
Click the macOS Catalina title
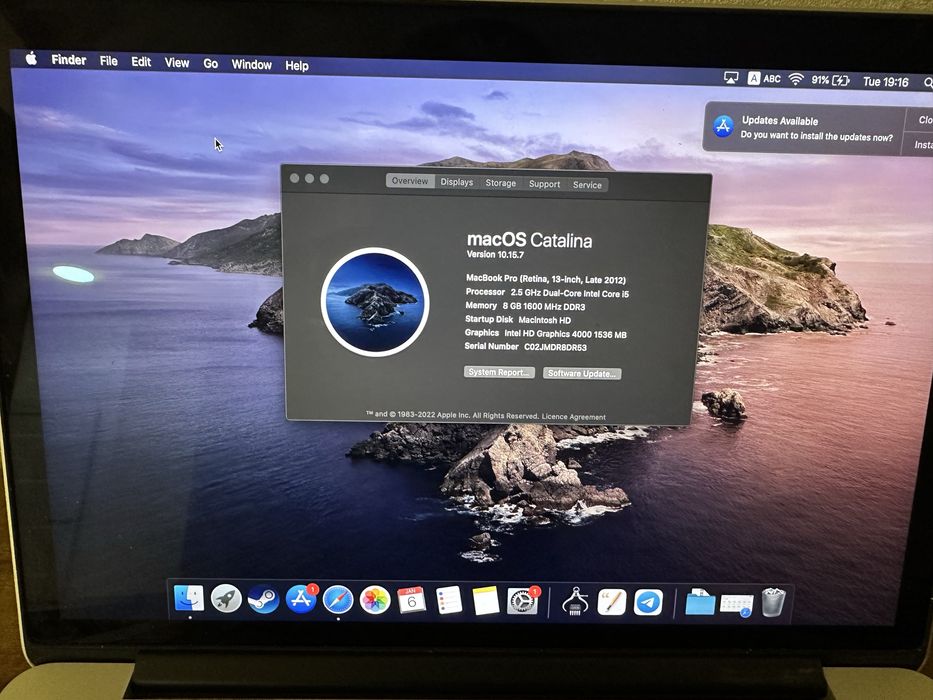pos(529,240)
